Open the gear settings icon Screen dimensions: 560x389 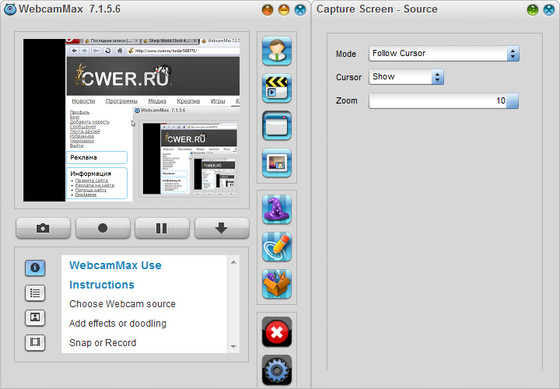pyautogui.click(x=277, y=370)
